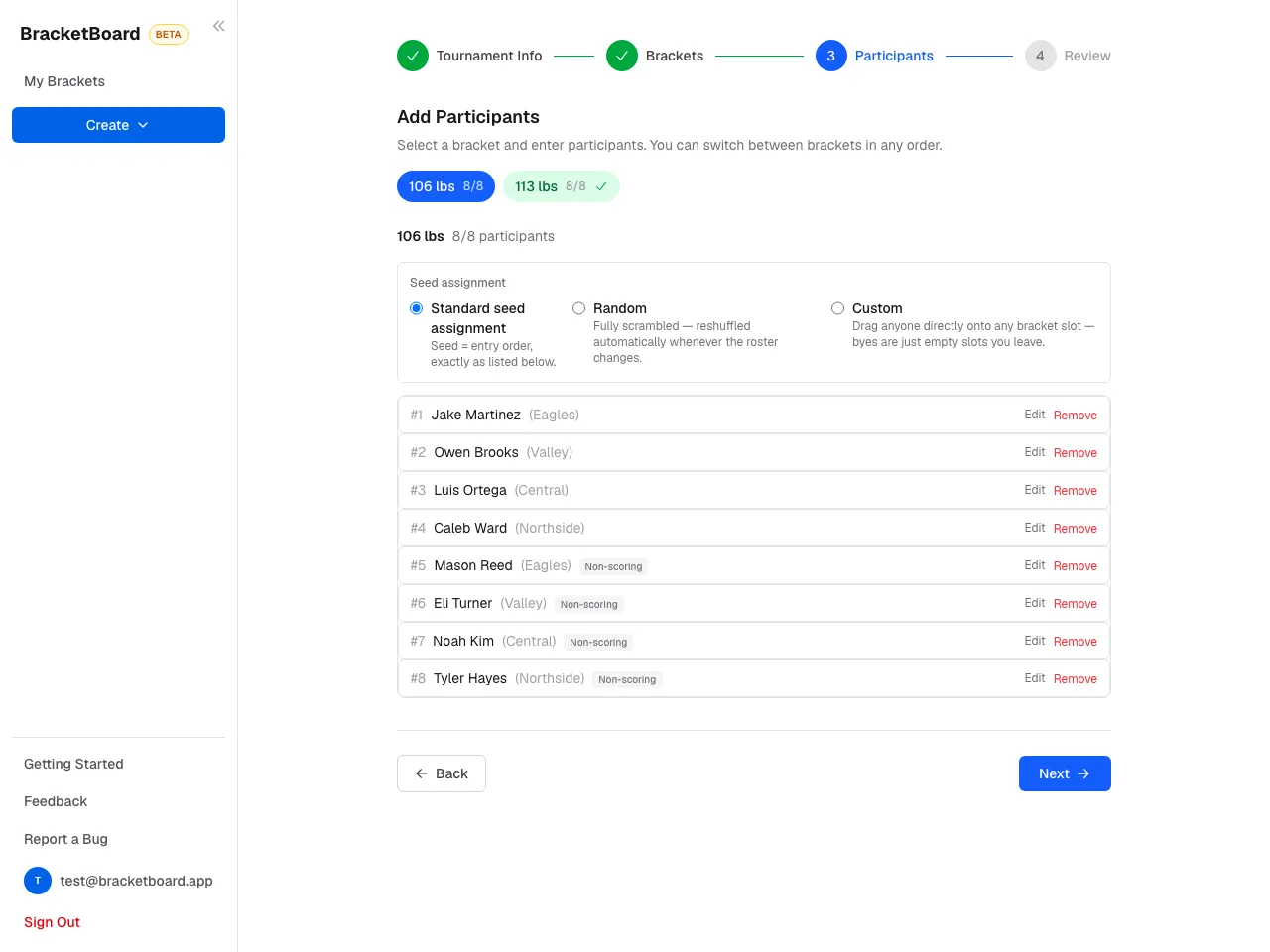Remove Luis Ortega participant
The height and width of the screenshot is (952, 1270).
pyautogui.click(x=1076, y=491)
